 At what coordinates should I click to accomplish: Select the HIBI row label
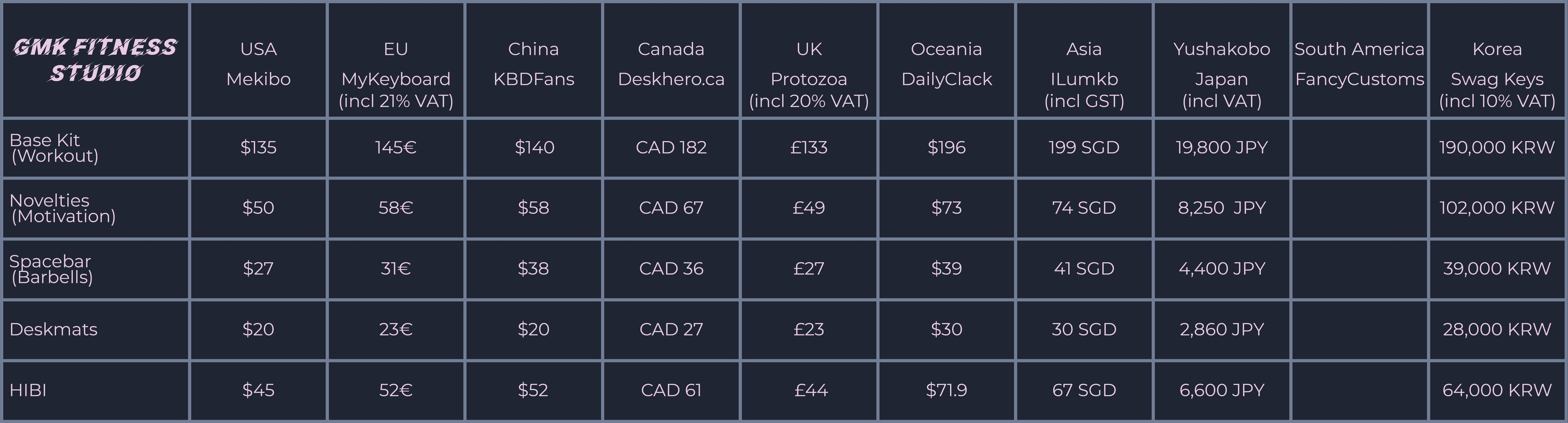(x=28, y=390)
